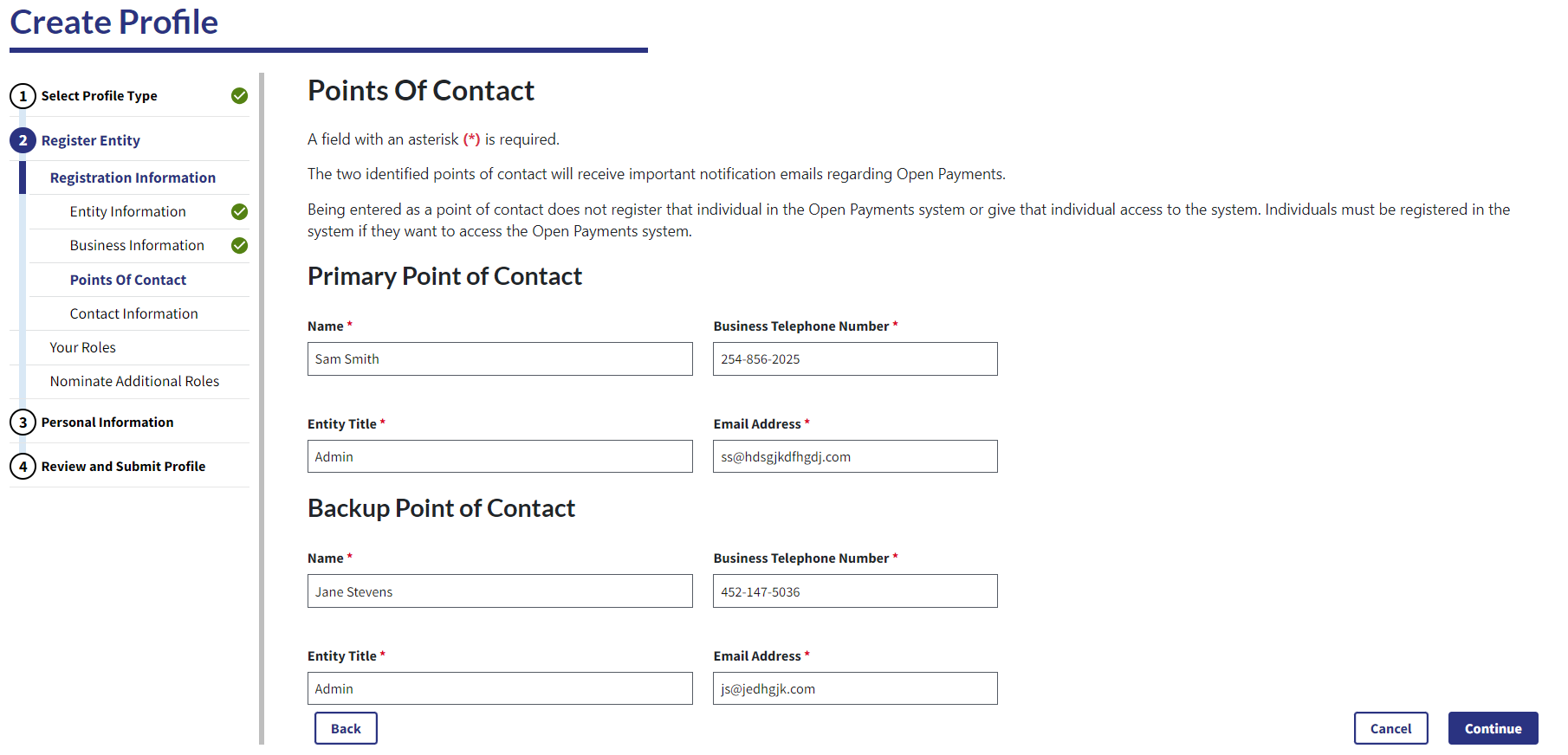Image resolution: width=1568 pixels, height=755 pixels.
Task: Open Nominate Additional Roles step
Action: coord(134,381)
